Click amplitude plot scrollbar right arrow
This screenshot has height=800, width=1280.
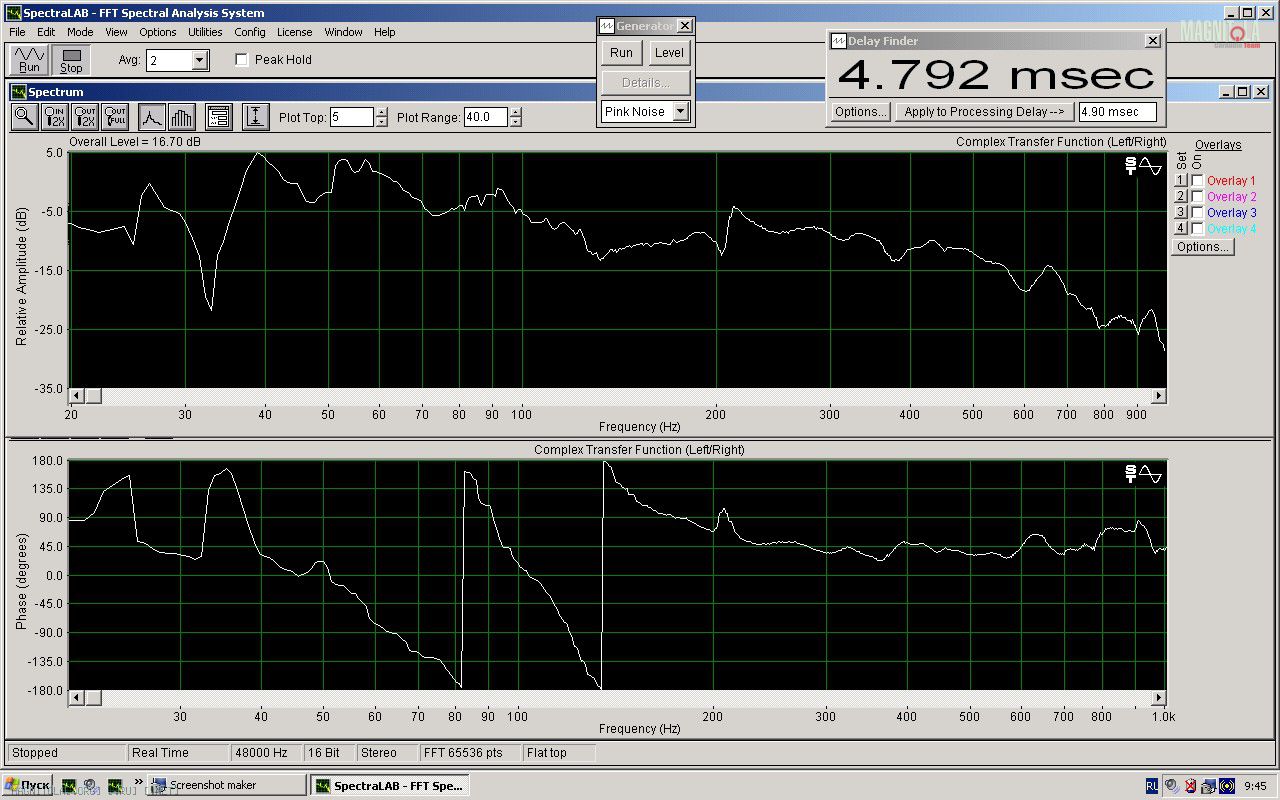click(1159, 396)
